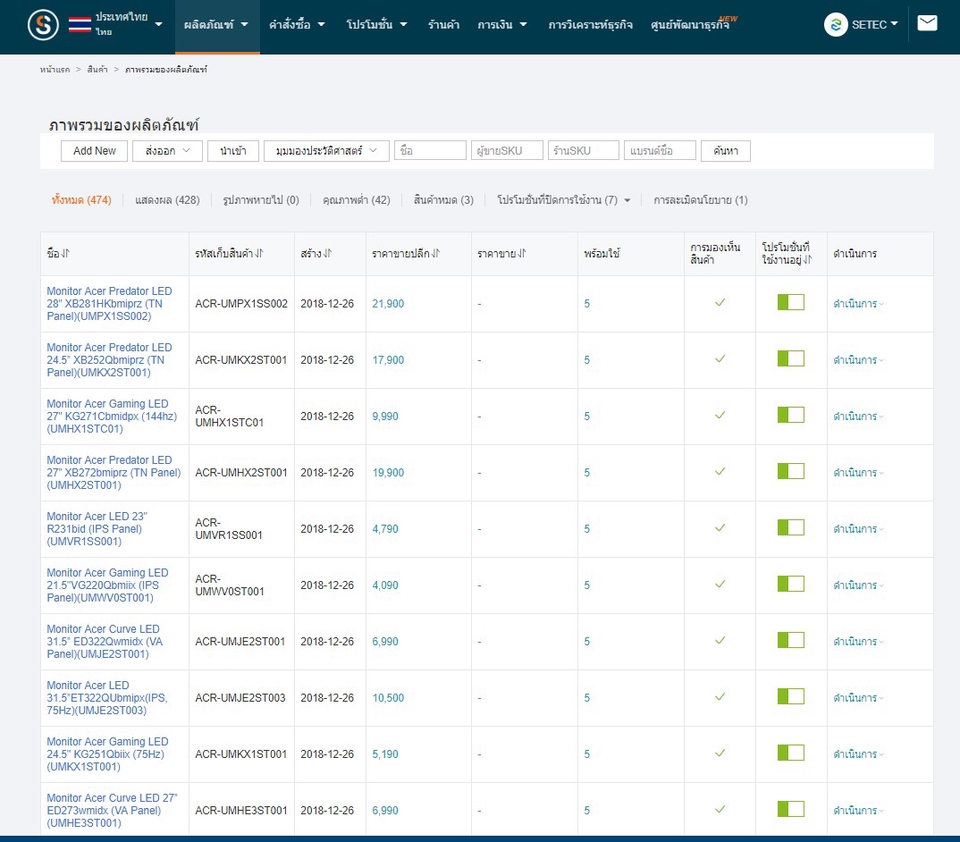This screenshot has height=842, width=960.
Task: Toggle active switch for ACR-UMVR1SS001
Action: point(791,528)
